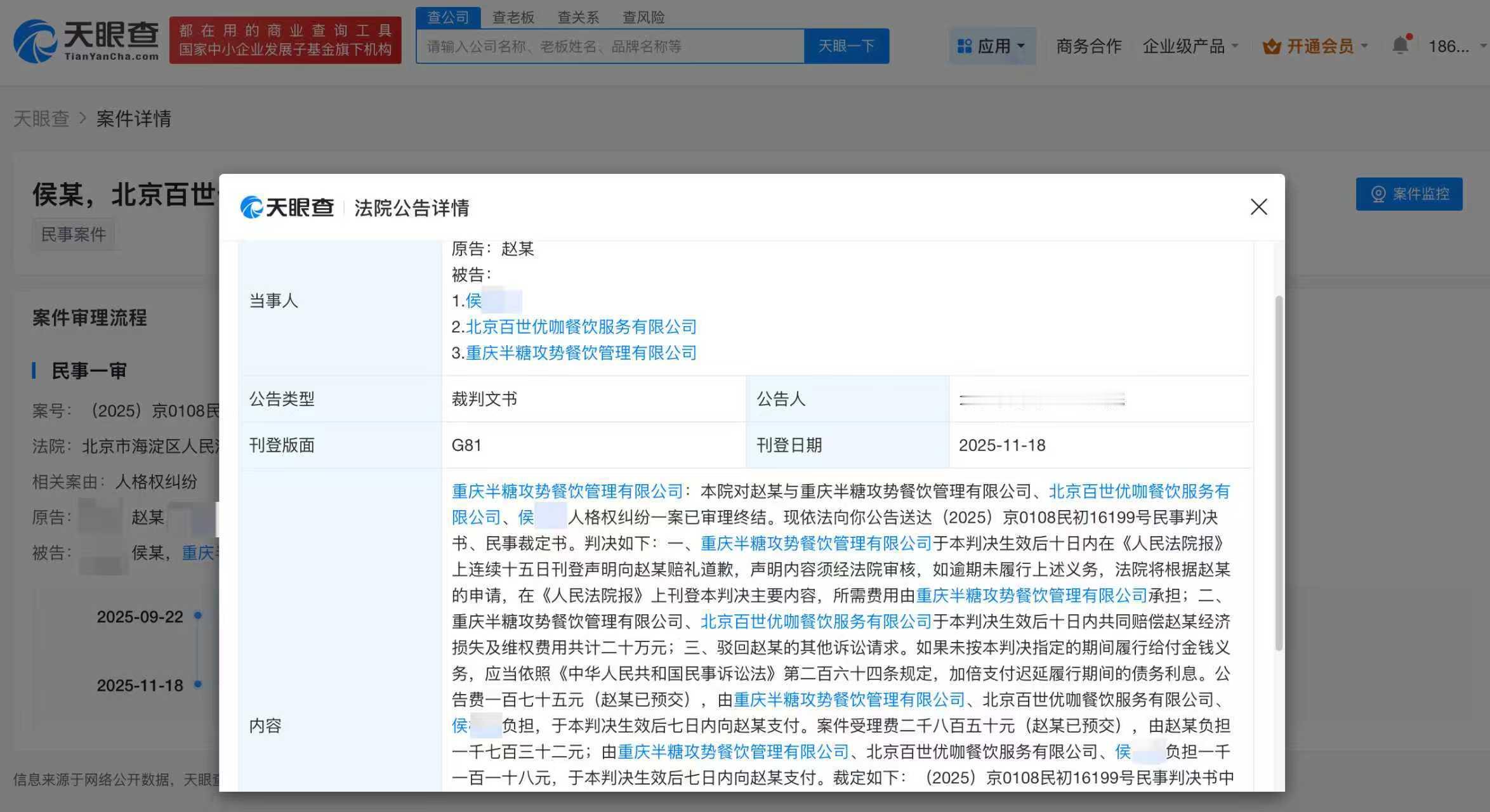Close the 法院公告详情 dialog with the X icon
The width and height of the screenshot is (1490, 812).
coord(1258,207)
